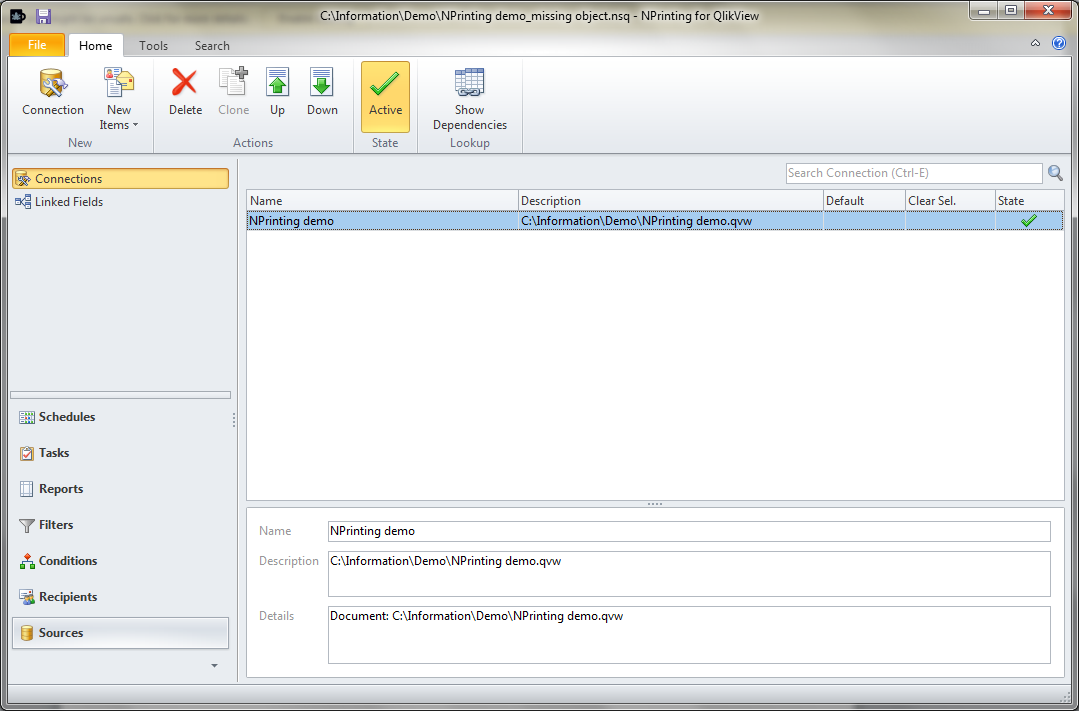Screen dimensions: 1079x711
Task: Sort by the Description column header
Action: point(671,200)
